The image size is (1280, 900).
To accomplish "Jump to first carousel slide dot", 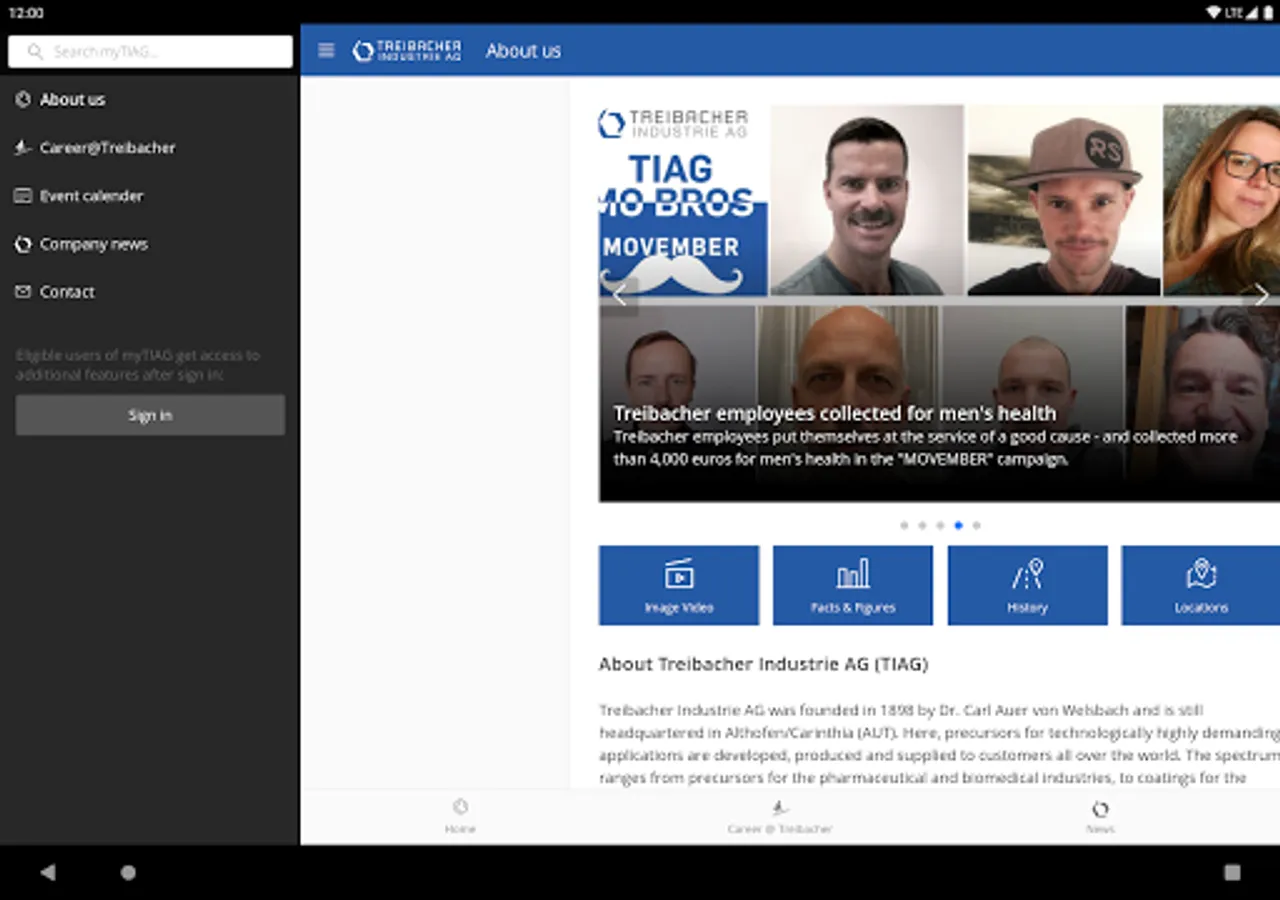I will [x=904, y=525].
